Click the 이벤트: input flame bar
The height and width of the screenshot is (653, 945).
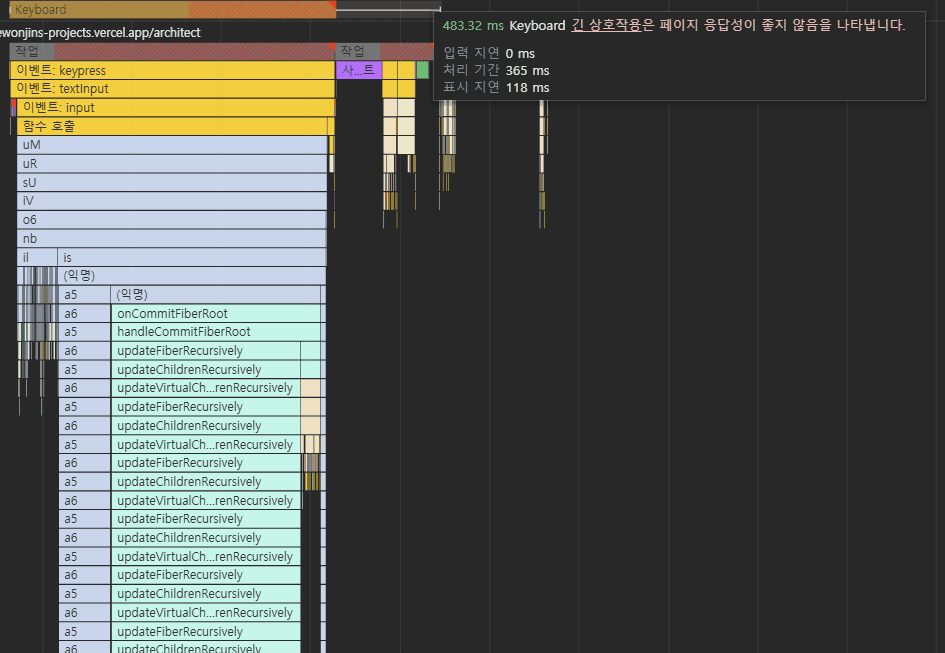pos(175,108)
